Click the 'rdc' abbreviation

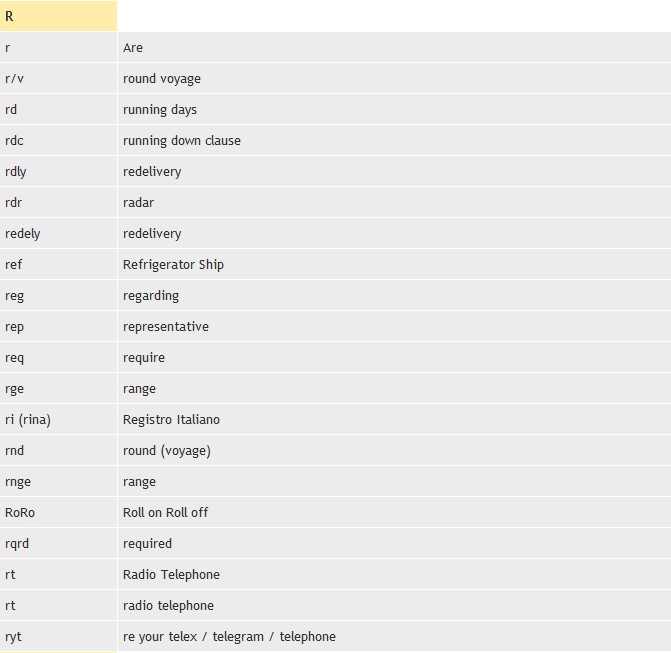14,141
